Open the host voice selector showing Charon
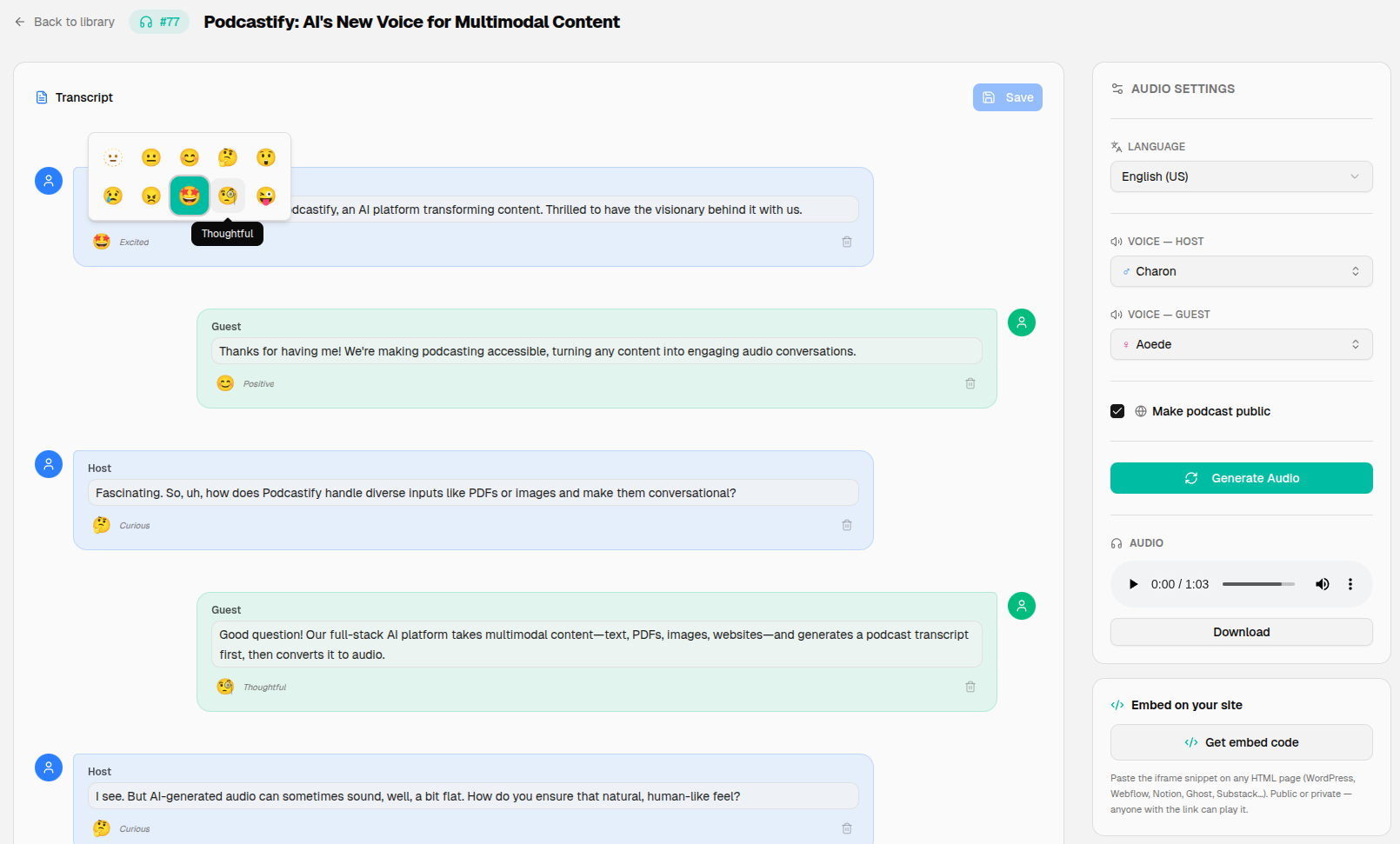Viewport: 1400px width, 844px height. coord(1242,271)
